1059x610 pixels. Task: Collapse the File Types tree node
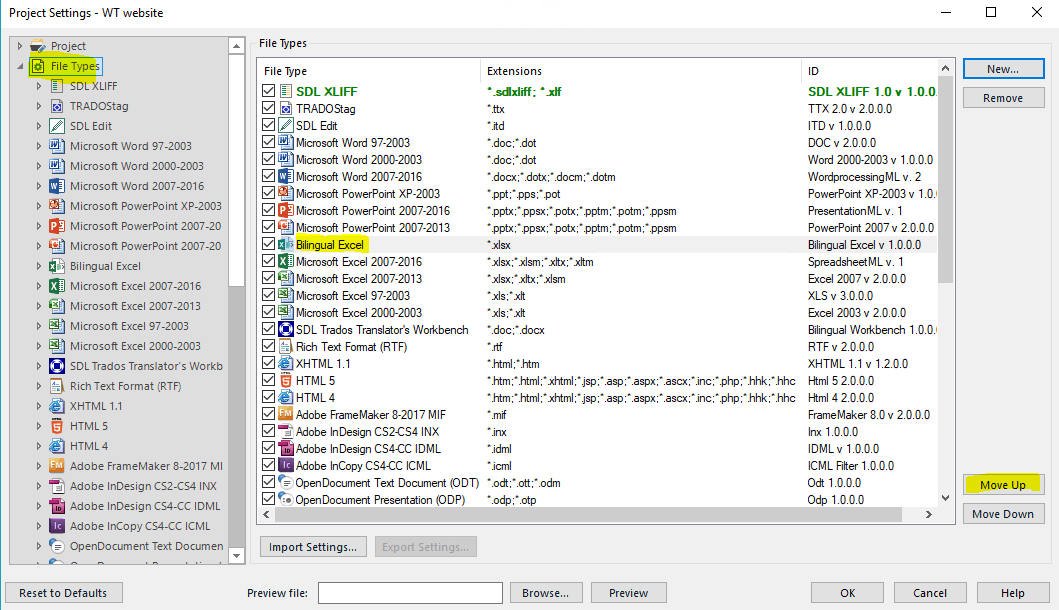click(20, 66)
